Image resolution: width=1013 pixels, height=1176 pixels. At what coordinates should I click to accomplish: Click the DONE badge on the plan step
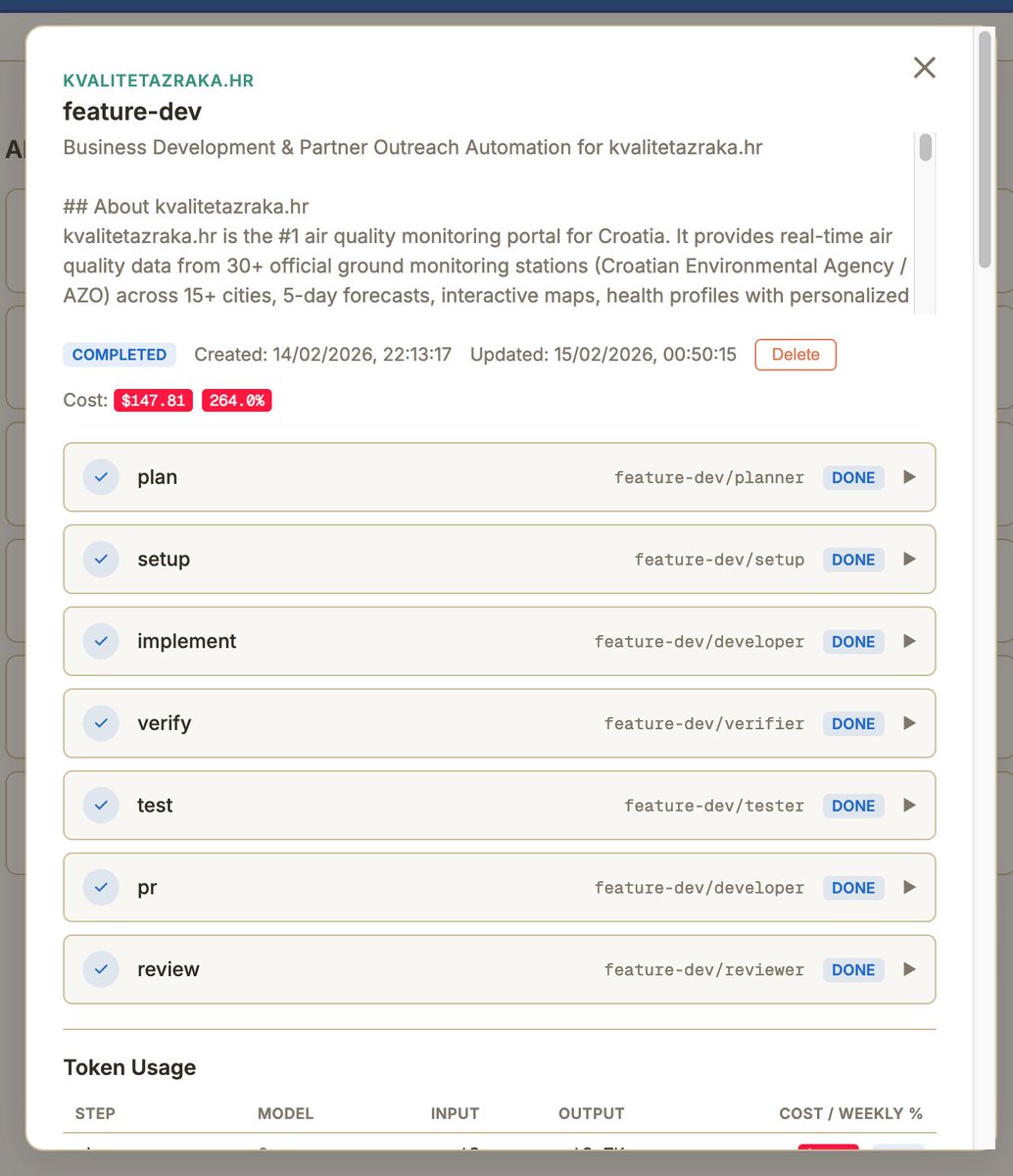[x=852, y=477]
